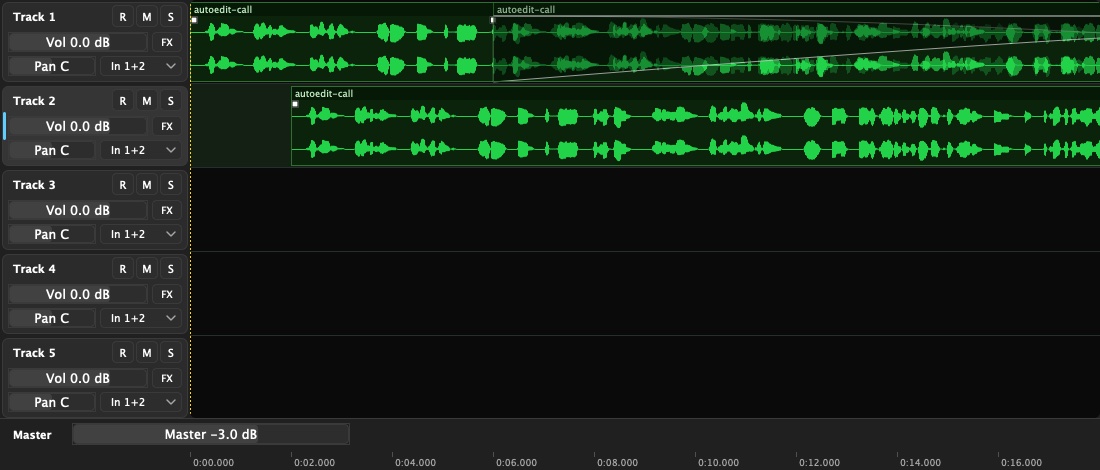Click Track 2 volume slider

point(78,126)
